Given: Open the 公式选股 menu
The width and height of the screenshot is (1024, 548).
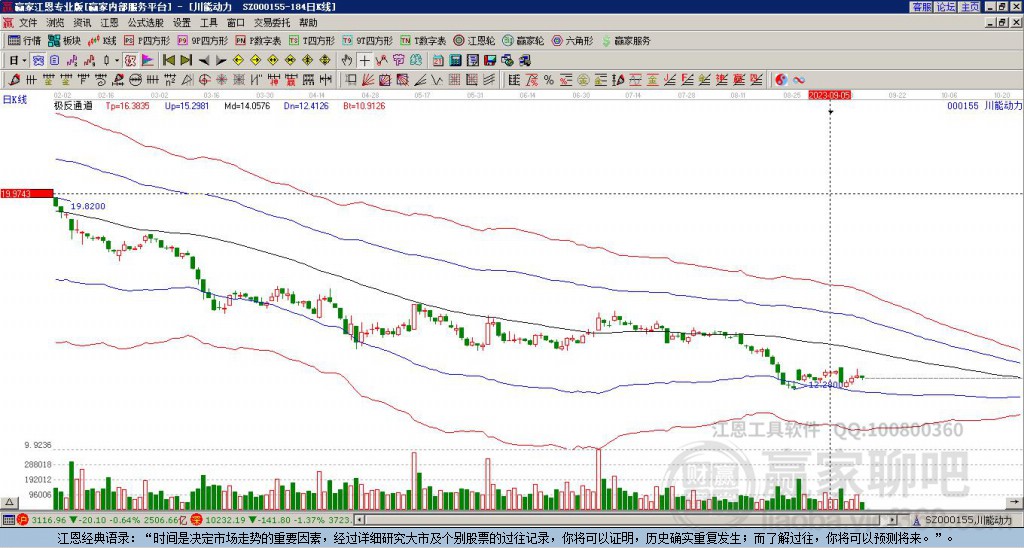Looking at the screenshot, I should coord(146,23).
